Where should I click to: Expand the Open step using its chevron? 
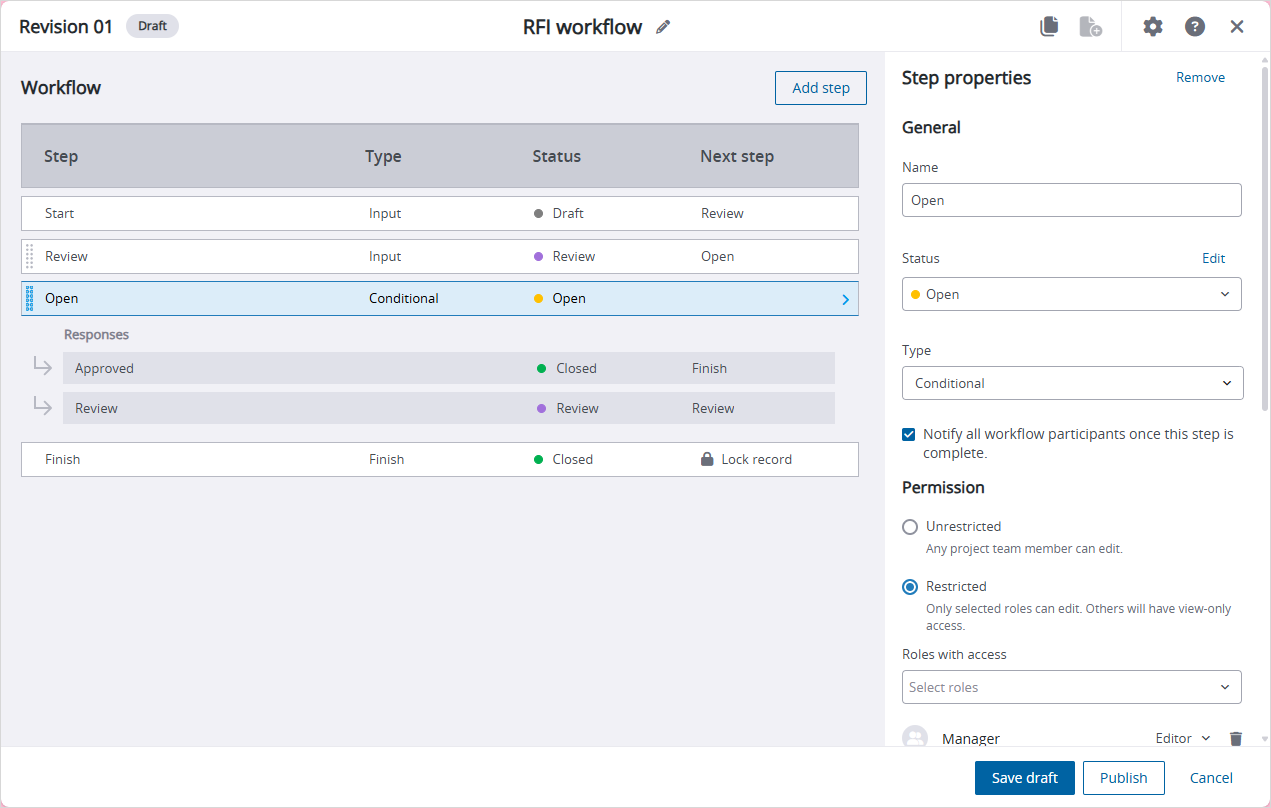[845, 298]
